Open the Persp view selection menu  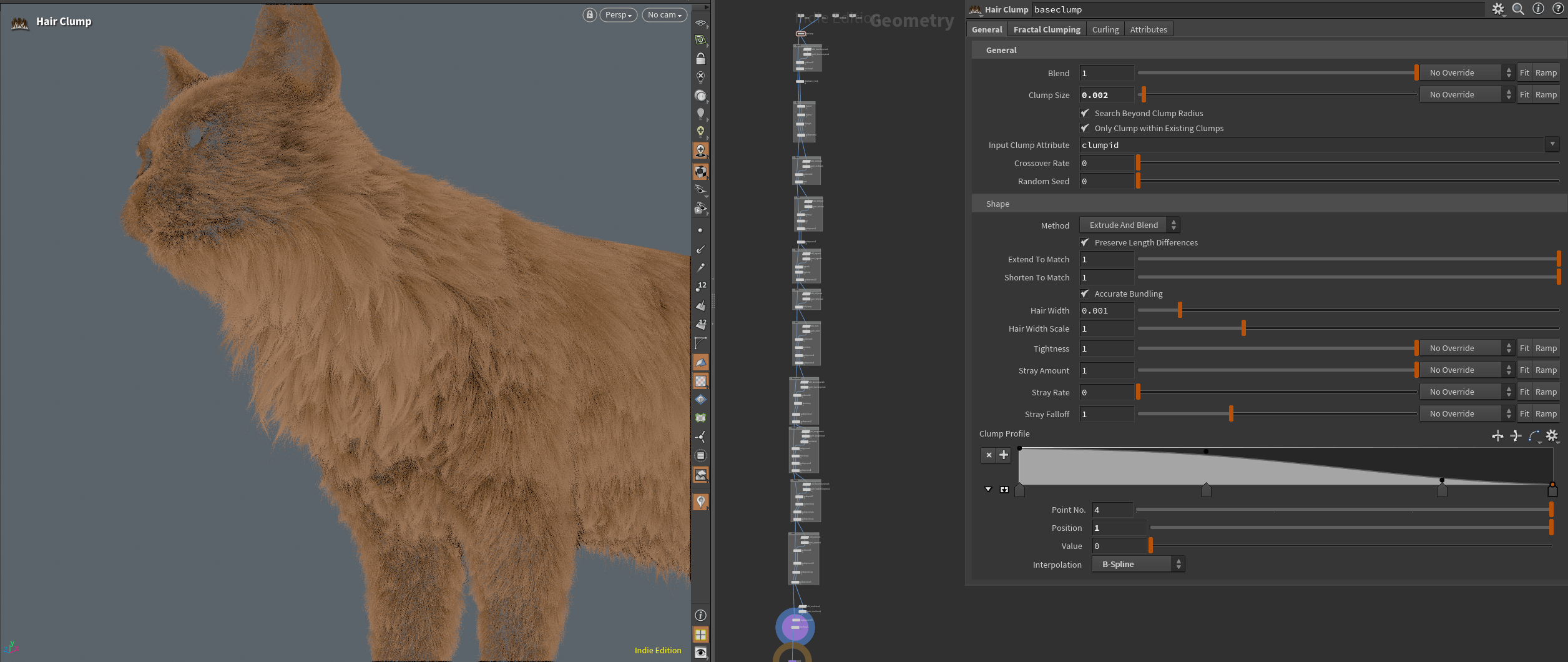(x=618, y=15)
